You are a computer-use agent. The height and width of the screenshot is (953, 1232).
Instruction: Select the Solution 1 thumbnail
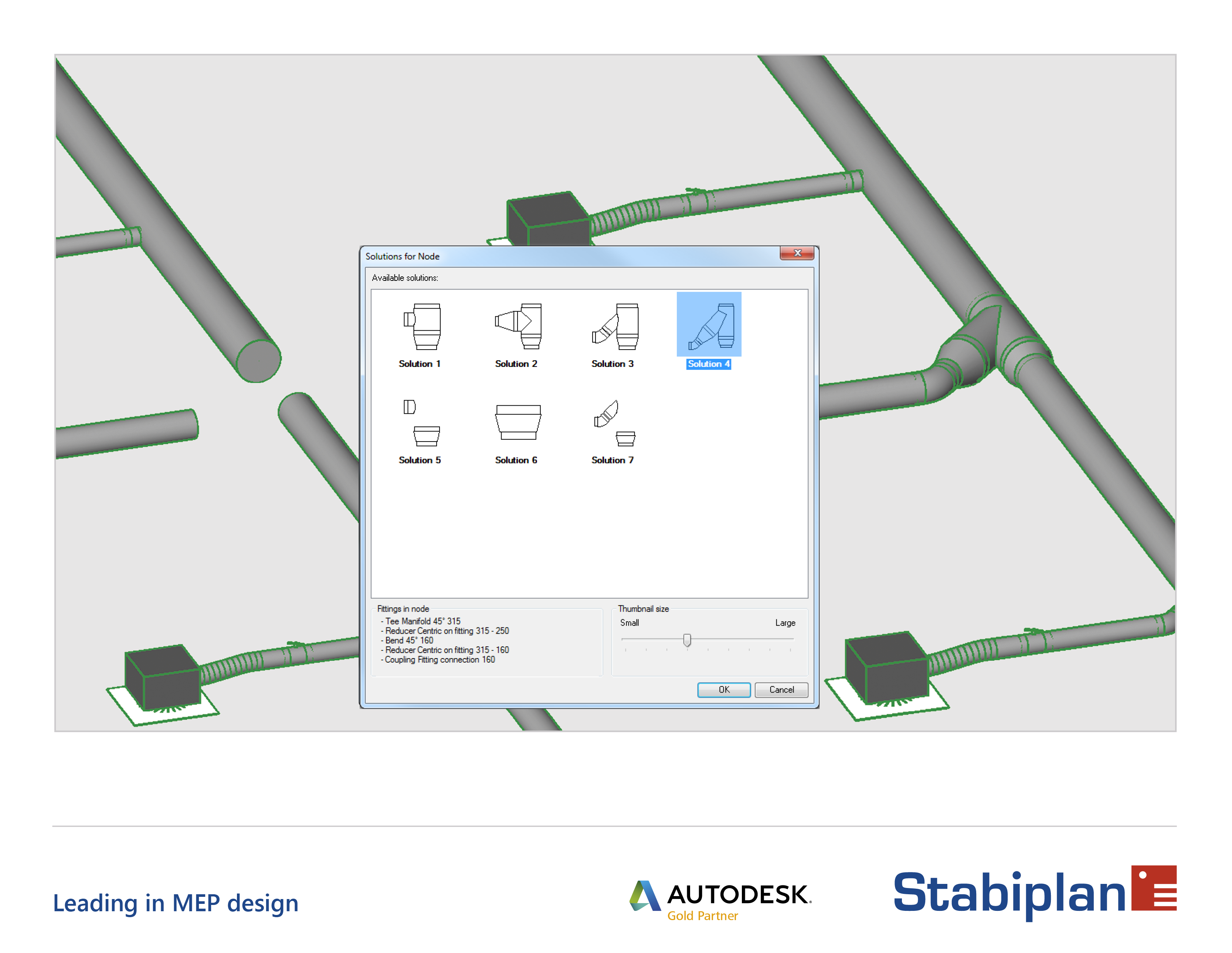click(x=422, y=327)
